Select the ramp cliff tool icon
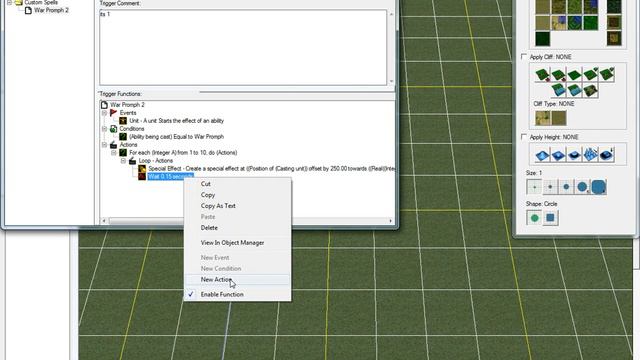This screenshot has height=360, width=640. coord(590,90)
